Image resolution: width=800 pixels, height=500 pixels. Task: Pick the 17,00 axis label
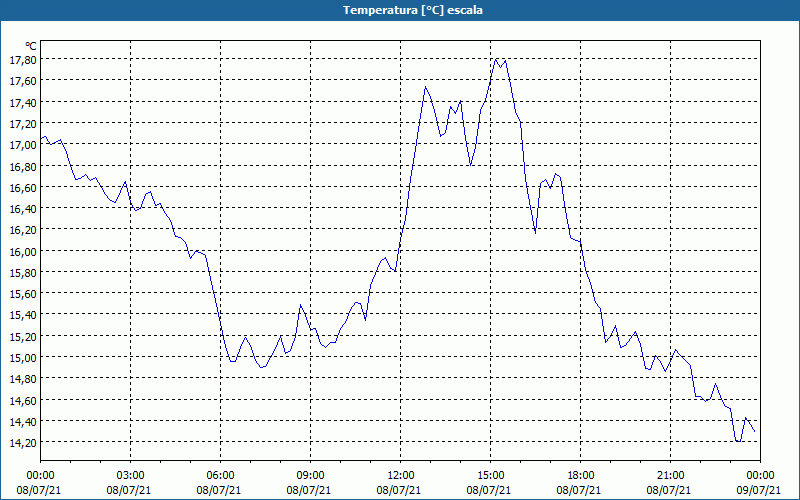point(23,145)
